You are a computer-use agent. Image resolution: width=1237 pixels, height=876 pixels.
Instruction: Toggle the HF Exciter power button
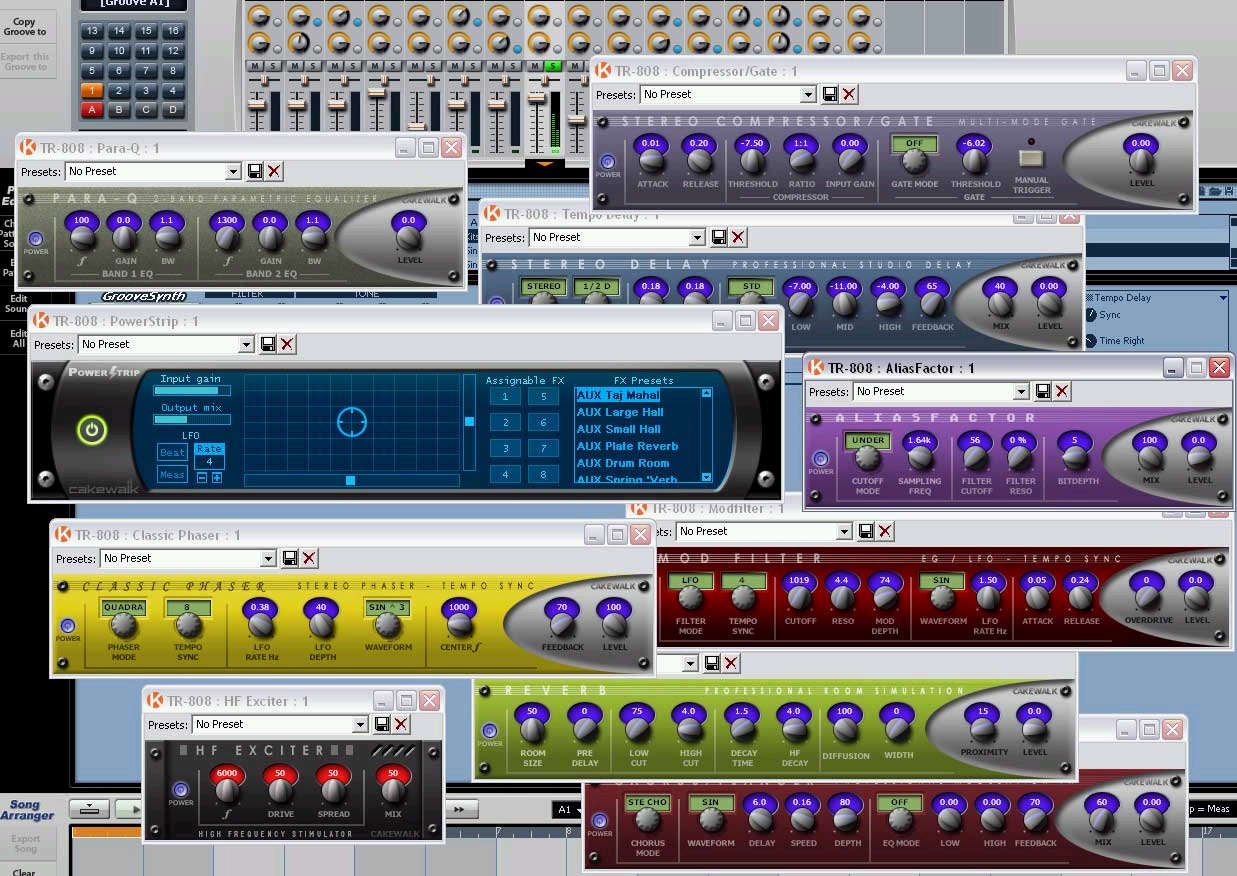click(x=181, y=790)
